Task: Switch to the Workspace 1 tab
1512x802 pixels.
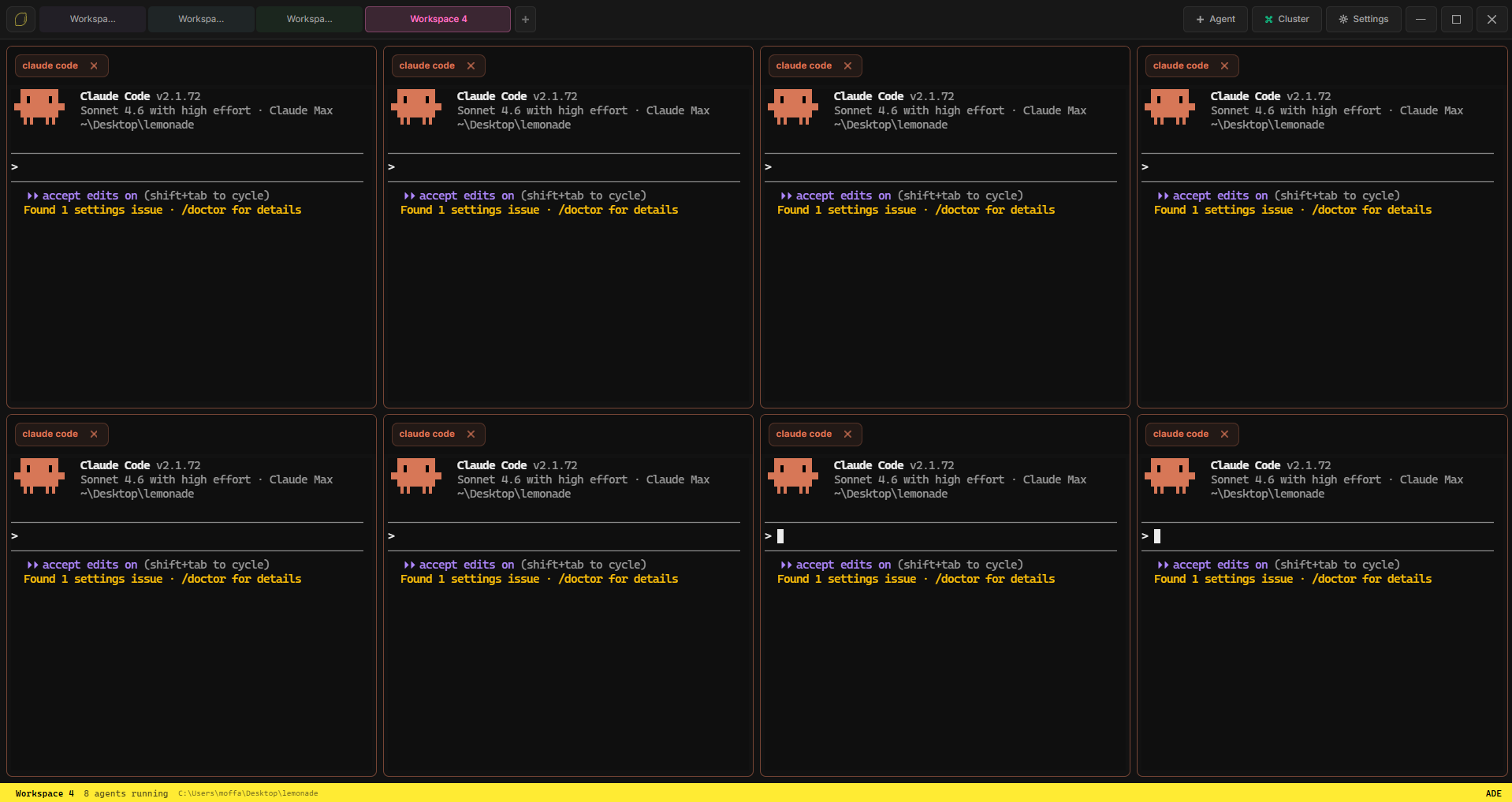Action: pos(92,19)
